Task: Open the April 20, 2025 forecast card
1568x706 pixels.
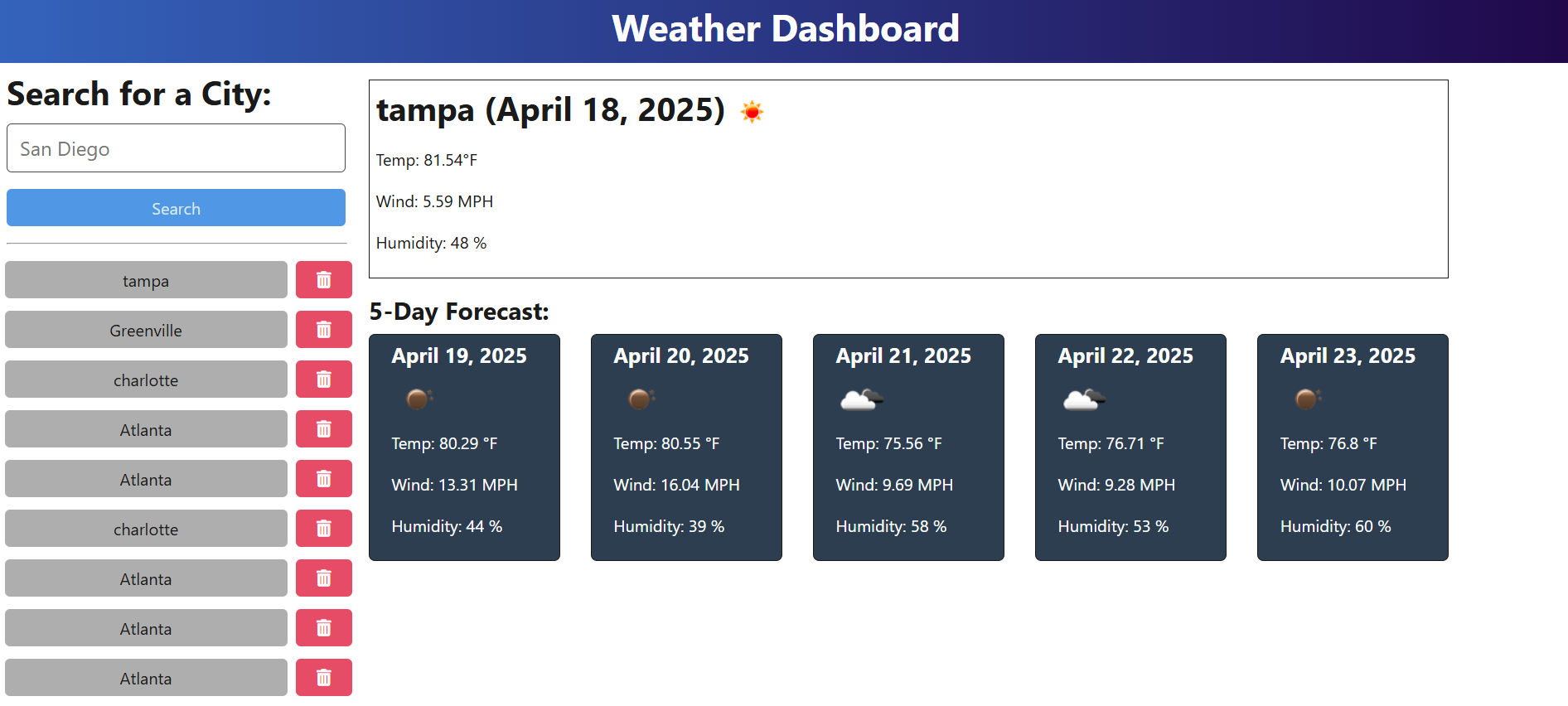Action: (686, 447)
